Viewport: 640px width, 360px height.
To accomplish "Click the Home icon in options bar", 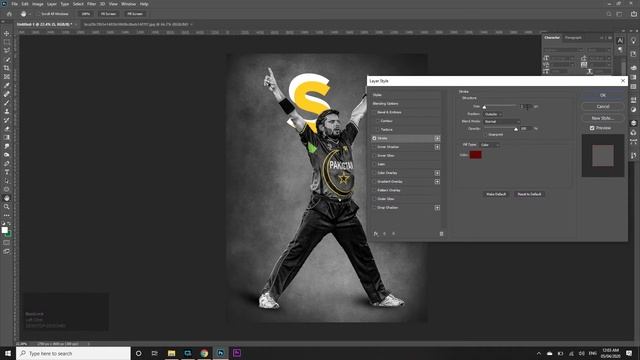I will [9, 14].
